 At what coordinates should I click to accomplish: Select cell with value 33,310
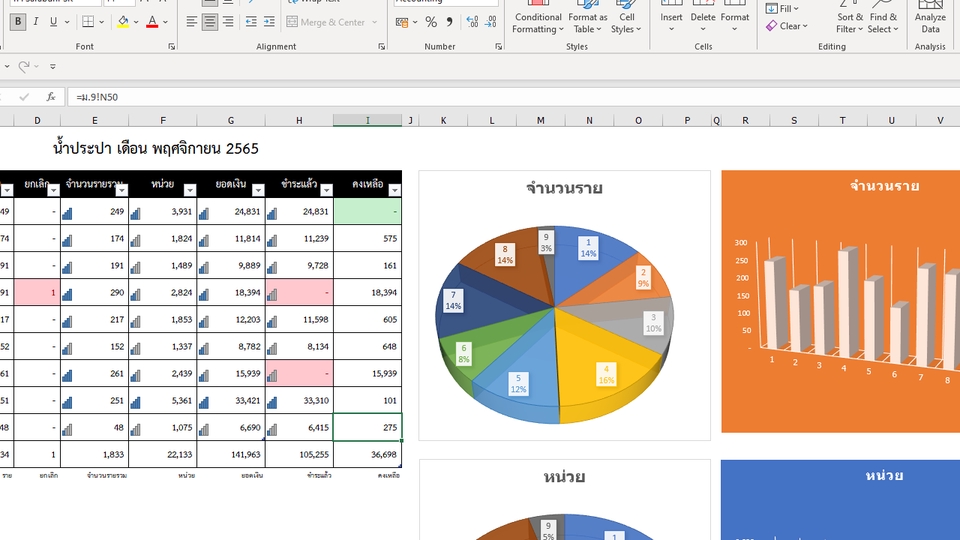point(299,400)
